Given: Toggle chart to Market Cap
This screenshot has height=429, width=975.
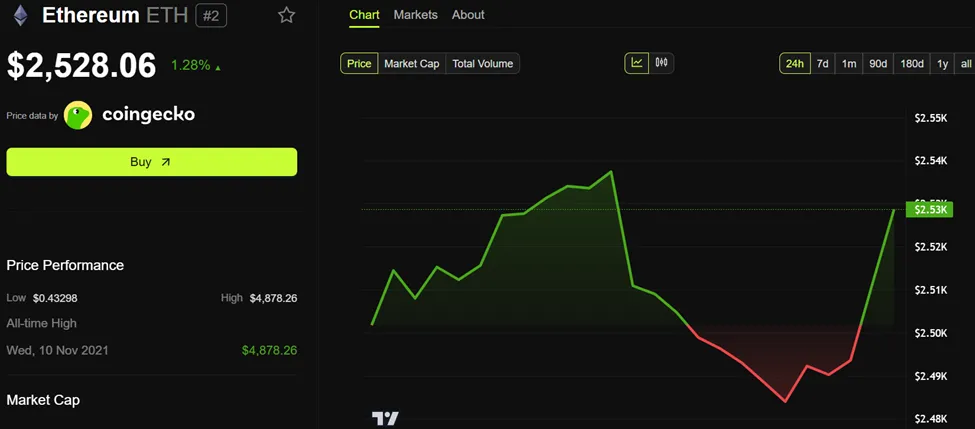Looking at the screenshot, I should coord(412,63).
